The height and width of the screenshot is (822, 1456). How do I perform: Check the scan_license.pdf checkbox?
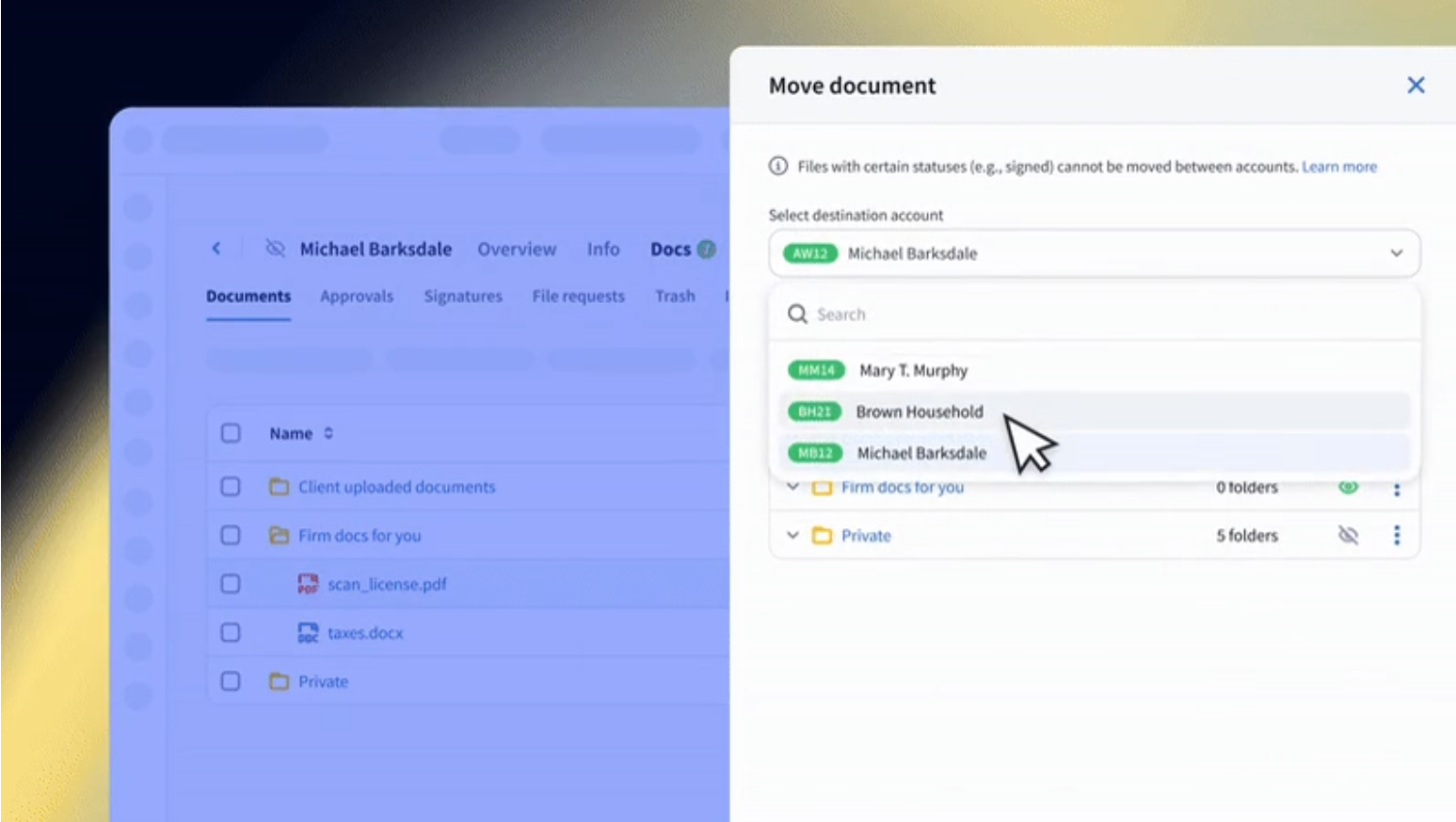pyautogui.click(x=231, y=584)
